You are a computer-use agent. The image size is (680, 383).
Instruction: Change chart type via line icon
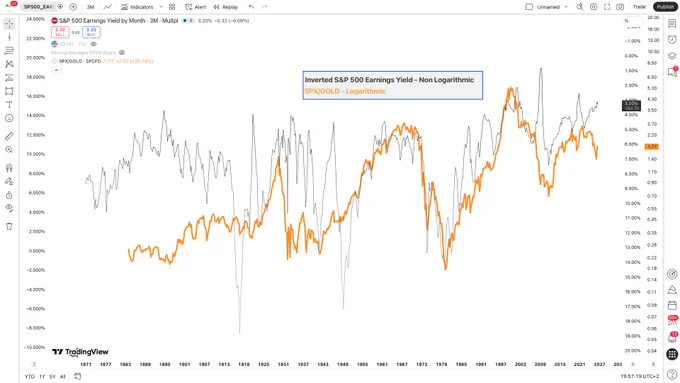[x=108, y=7]
